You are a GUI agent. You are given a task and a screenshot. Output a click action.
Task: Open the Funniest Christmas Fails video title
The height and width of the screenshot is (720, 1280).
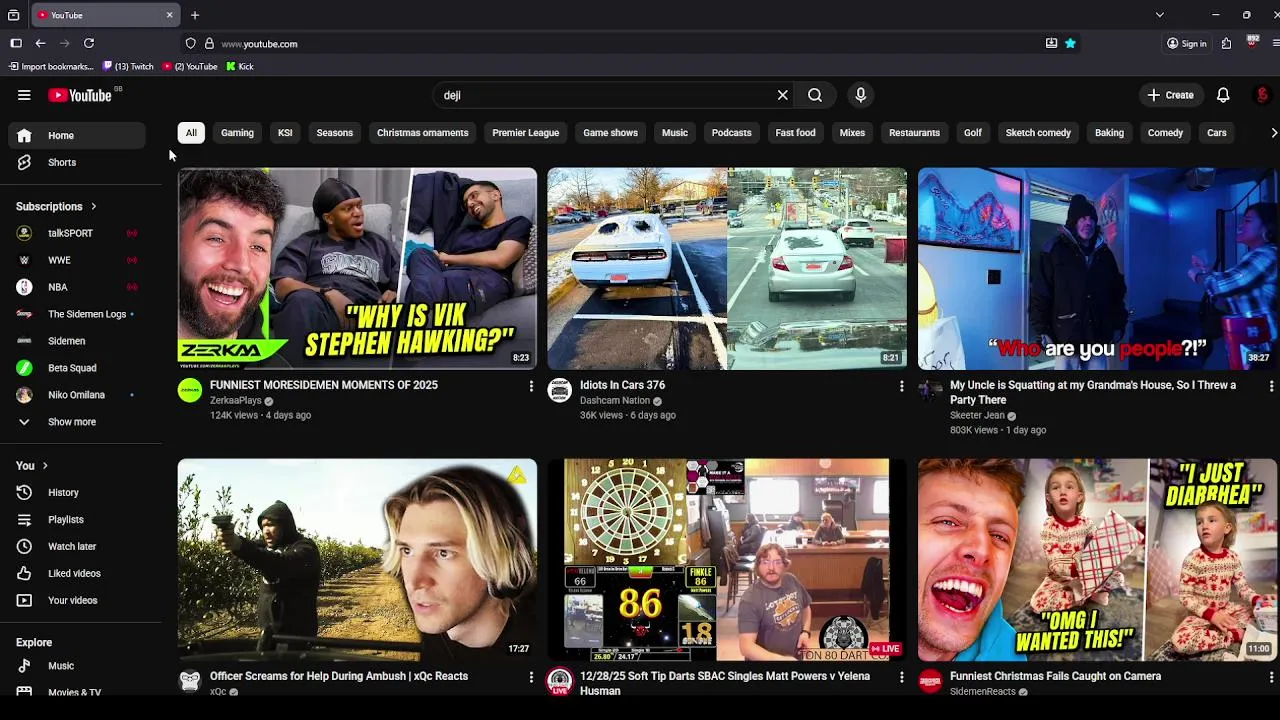coord(1055,676)
